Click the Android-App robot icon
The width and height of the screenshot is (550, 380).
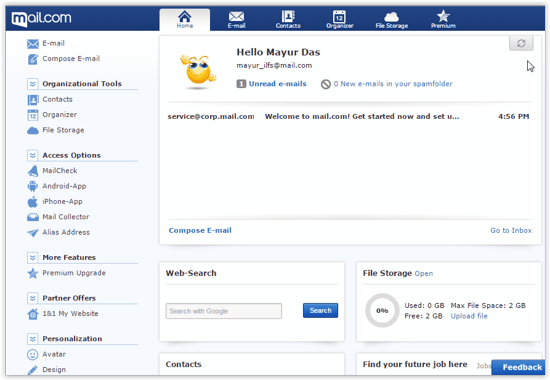point(33,186)
